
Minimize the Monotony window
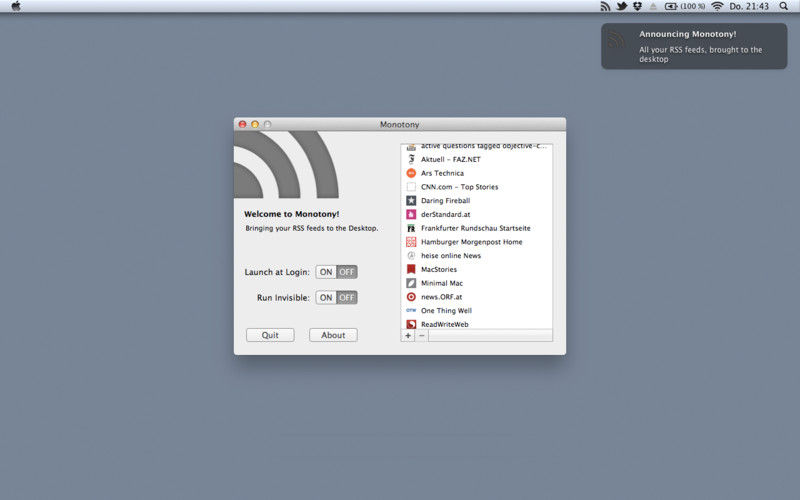click(x=255, y=124)
